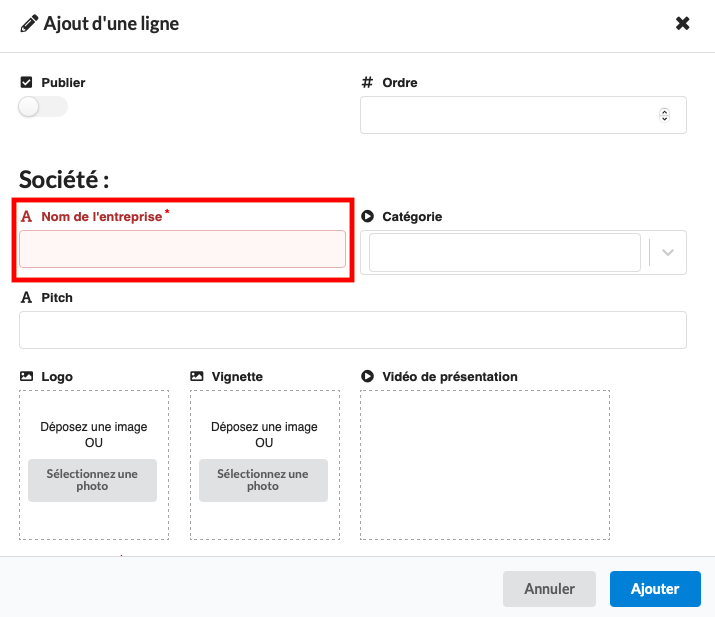Click the image icon beside Vignette
The width and height of the screenshot is (715, 617).
(x=197, y=377)
